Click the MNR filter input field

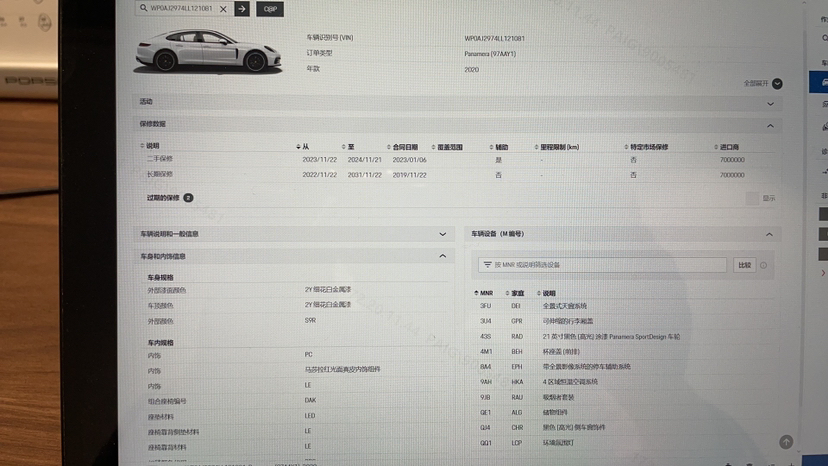602,265
